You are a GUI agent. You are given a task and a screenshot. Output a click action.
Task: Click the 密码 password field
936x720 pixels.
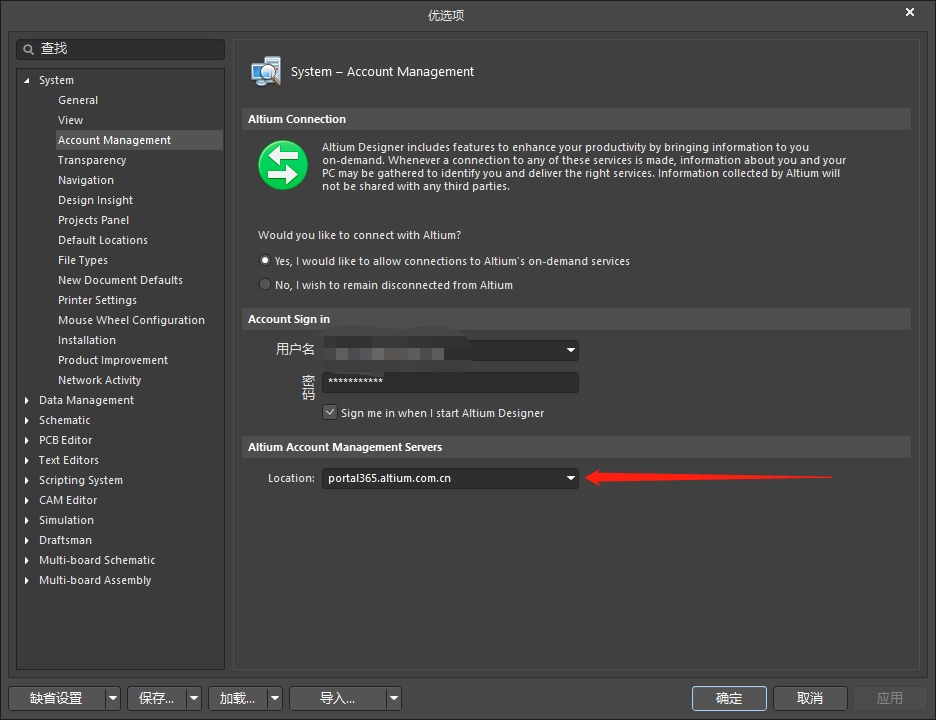(450, 382)
